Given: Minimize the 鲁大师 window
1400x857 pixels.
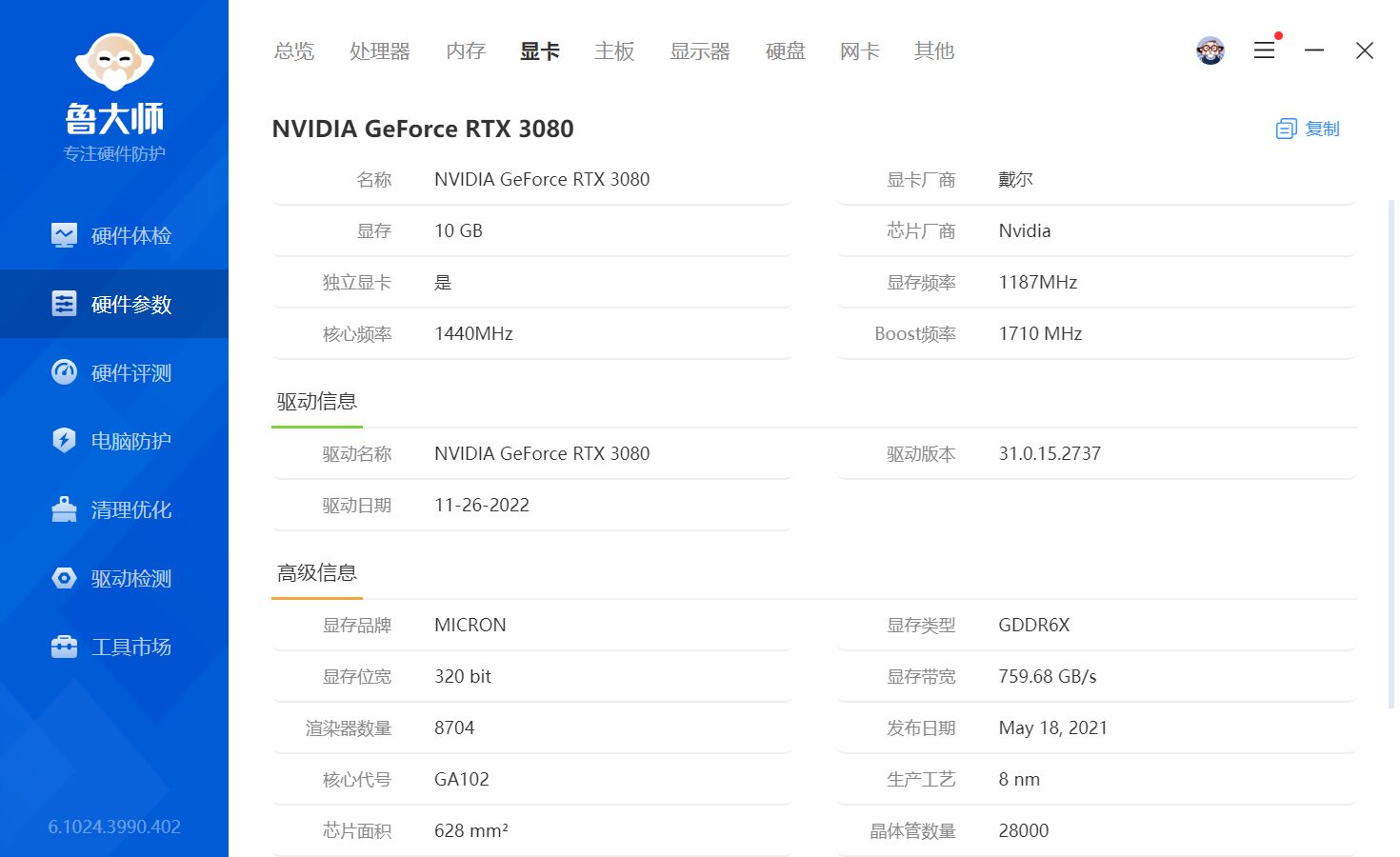Looking at the screenshot, I should point(1314,50).
